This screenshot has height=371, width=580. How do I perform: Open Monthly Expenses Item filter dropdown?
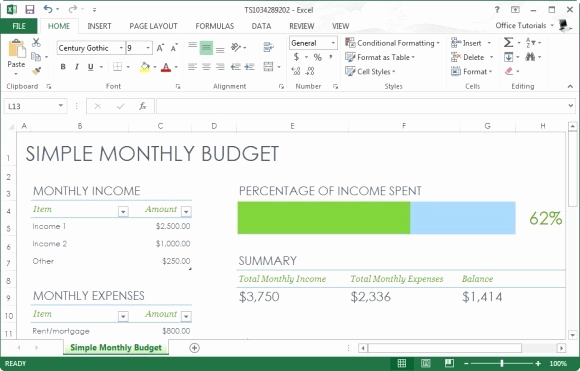click(123, 317)
